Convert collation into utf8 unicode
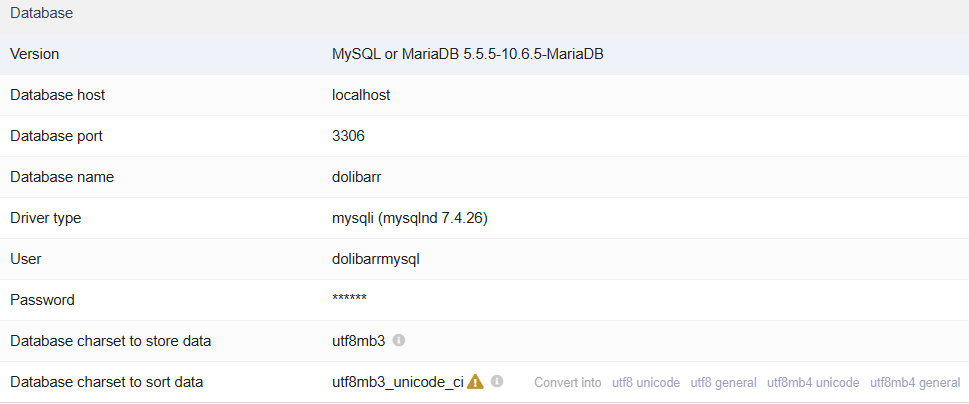This screenshot has width=969, height=404. click(646, 382)
